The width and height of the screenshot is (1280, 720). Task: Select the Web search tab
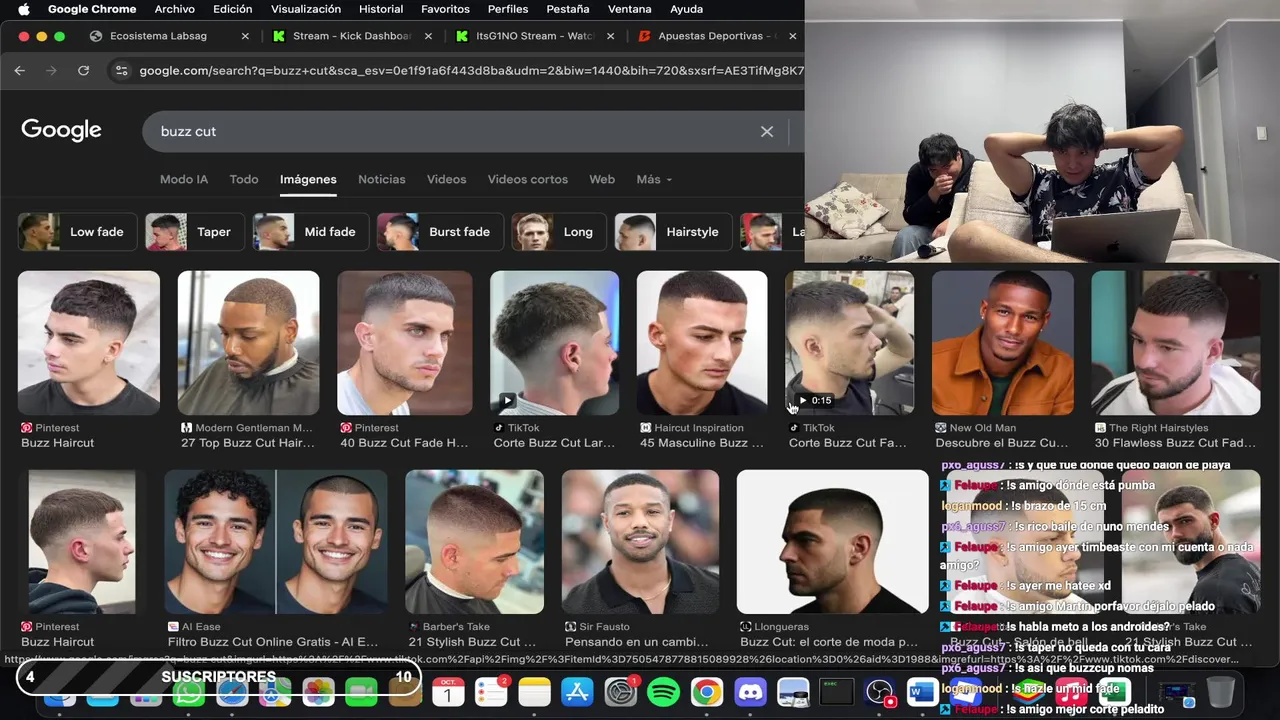tap(602, 179)
